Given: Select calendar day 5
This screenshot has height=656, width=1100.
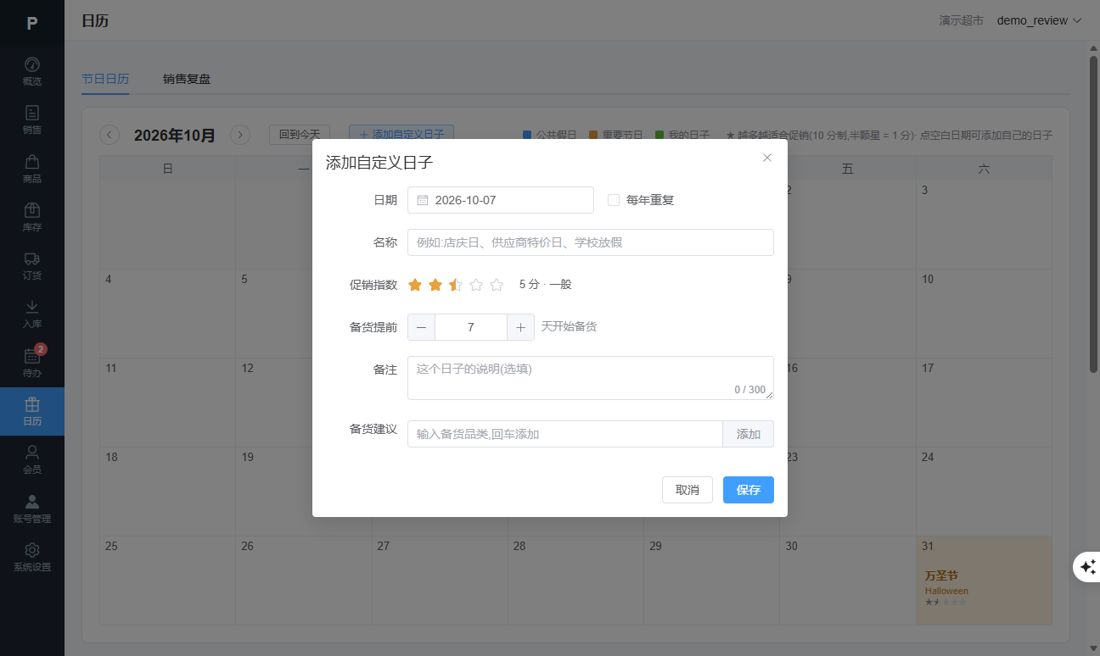Looking at the screenshot, I should 274,314.
